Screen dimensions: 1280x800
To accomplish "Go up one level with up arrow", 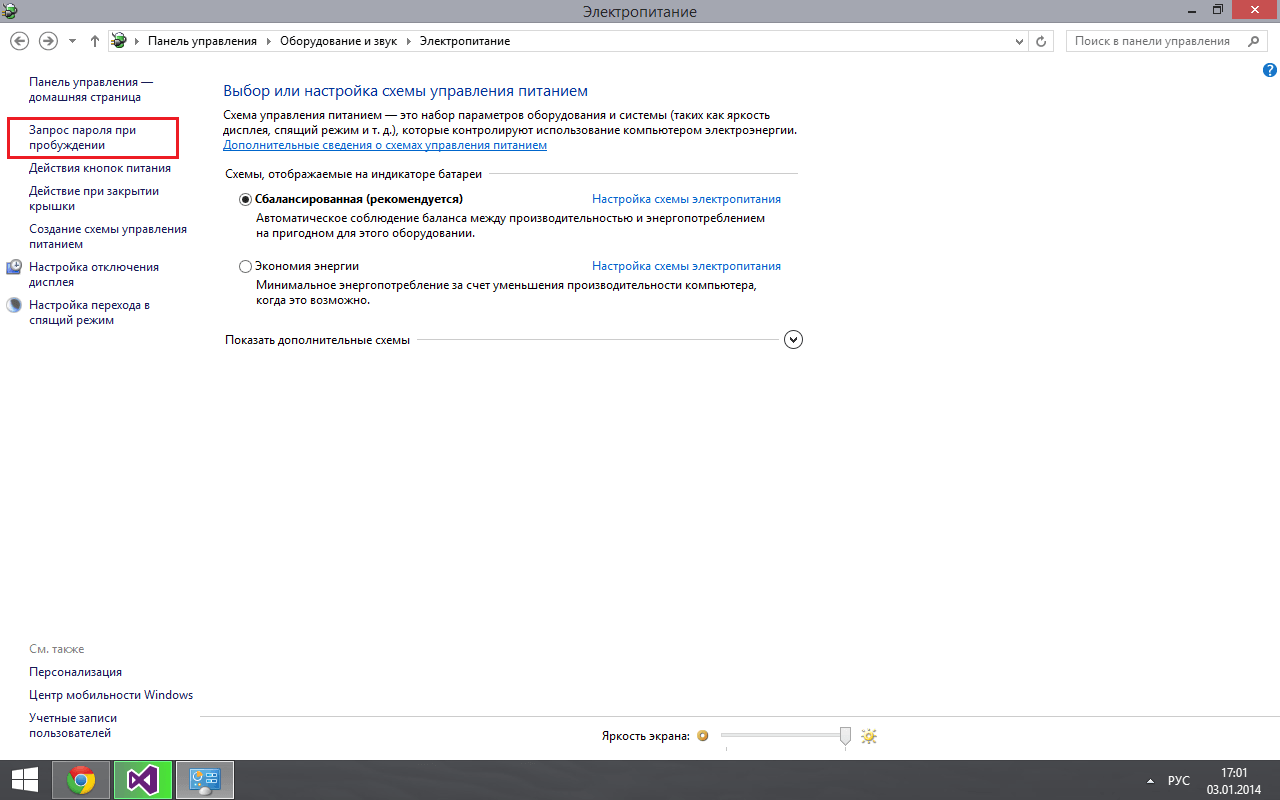I will click(95, 41).
